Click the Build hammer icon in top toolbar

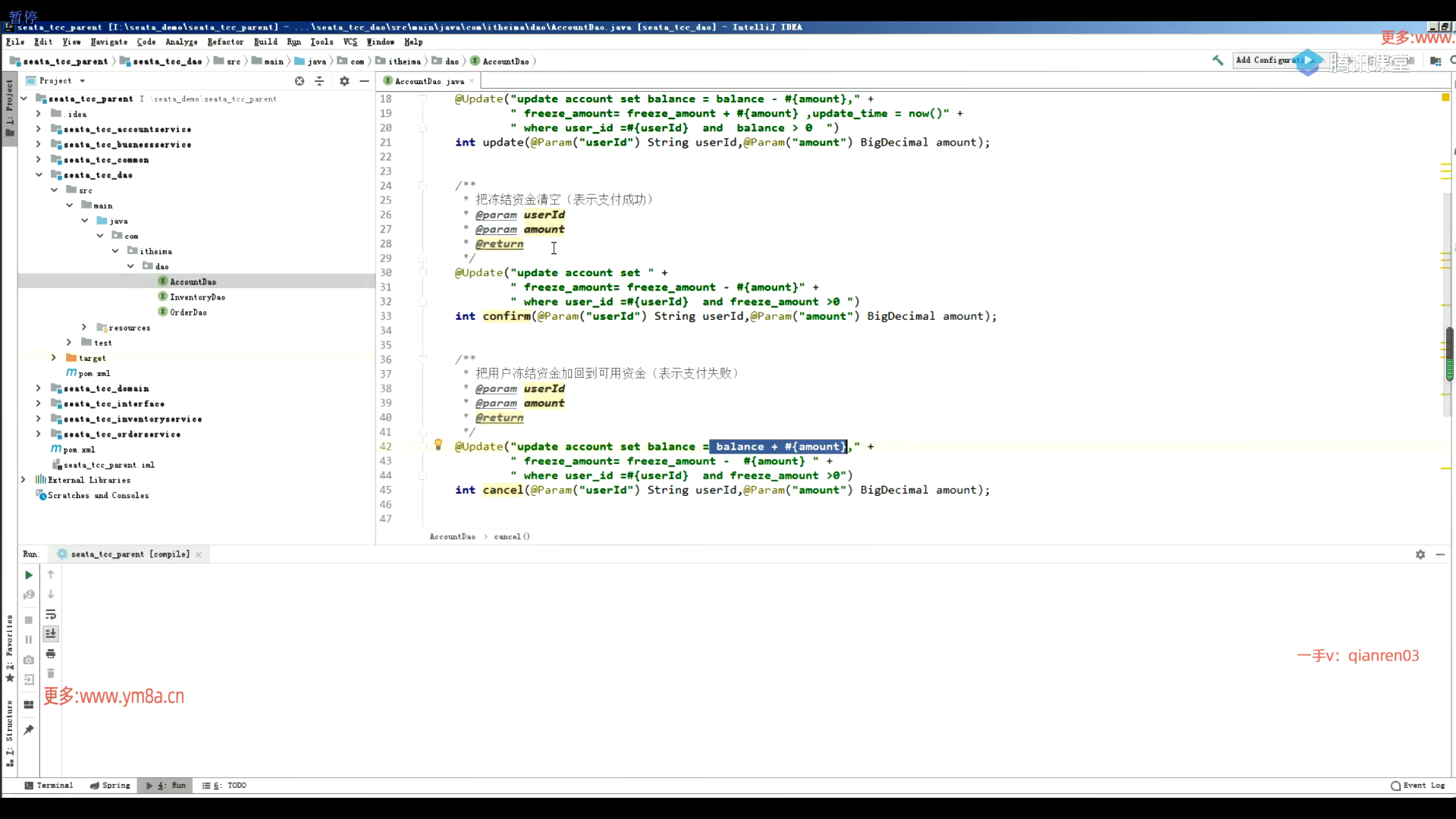[1218, 61]
